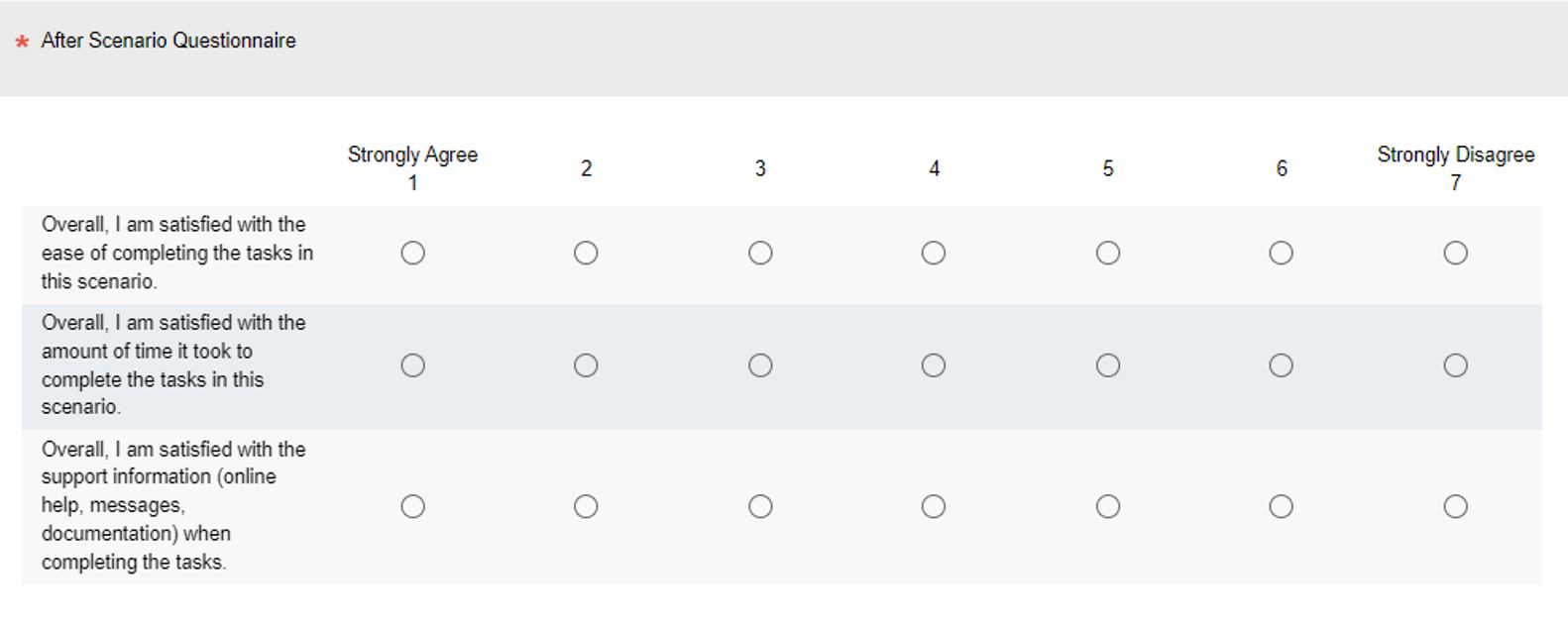Select Strongly Agree 1 for ease of completing tasks
The height and width of the screenshot is (622, 1568).
pos(412,254)
